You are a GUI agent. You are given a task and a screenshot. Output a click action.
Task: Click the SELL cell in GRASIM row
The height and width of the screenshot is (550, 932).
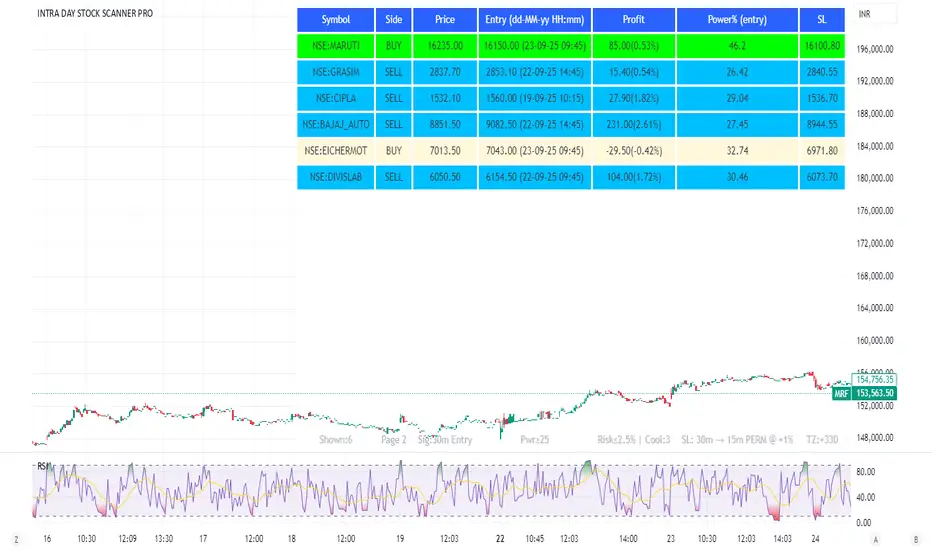(x=393, y=72)
